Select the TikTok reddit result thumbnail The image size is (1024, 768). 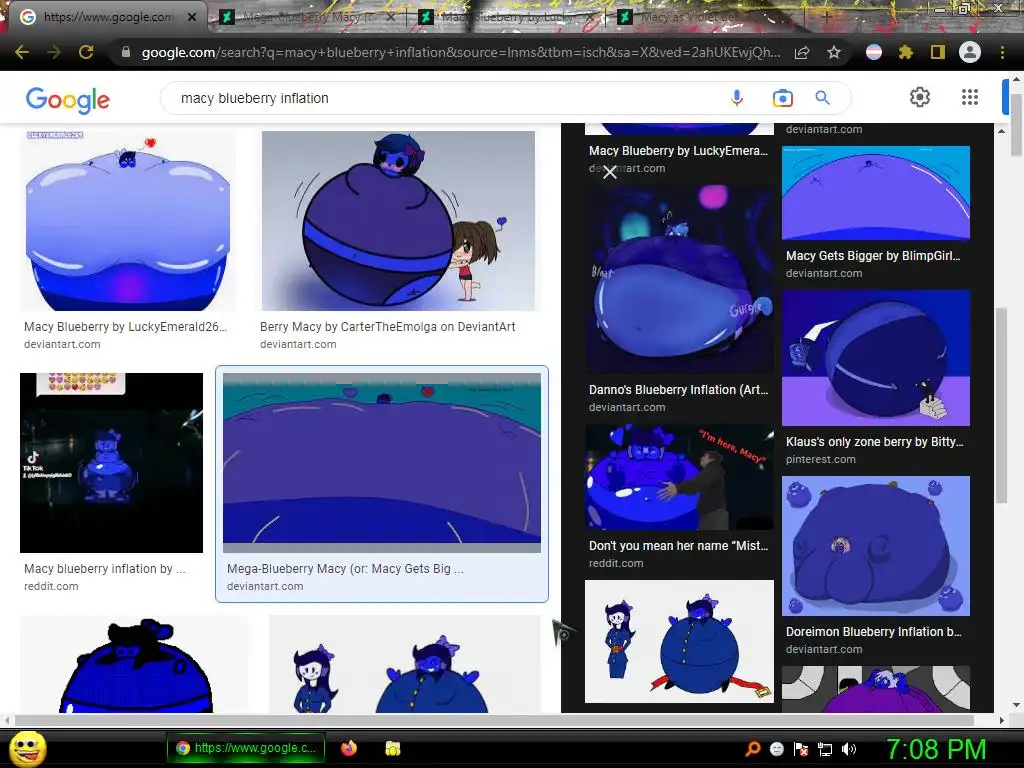click(112, 463)
